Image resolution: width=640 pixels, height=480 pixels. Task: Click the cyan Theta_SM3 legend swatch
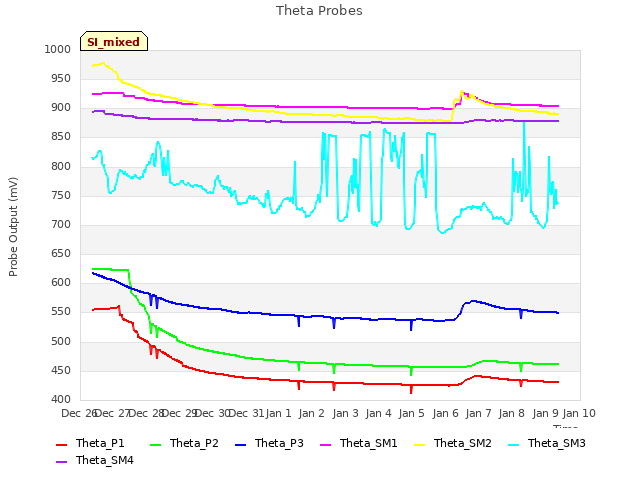tap(513, 444)
